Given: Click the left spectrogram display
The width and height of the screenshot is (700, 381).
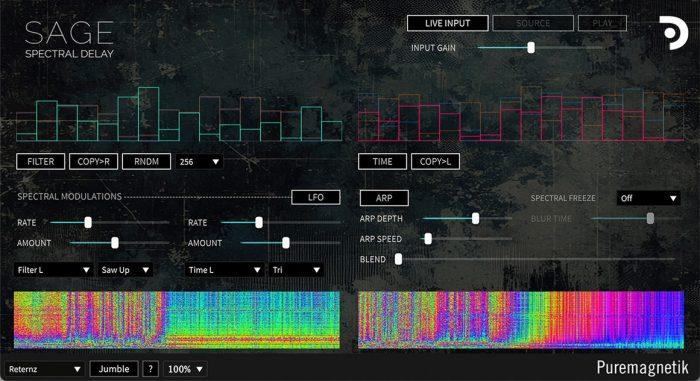Looking at the screenshot, I should [x=177, y=320].
